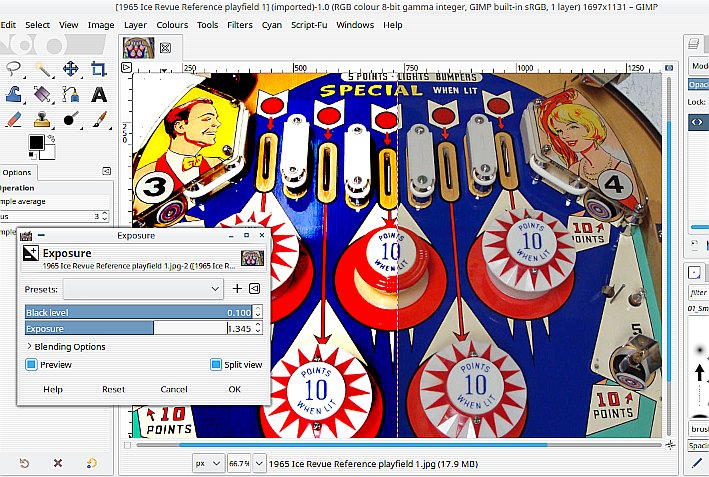
Task: Select the Move tool
Action: (x=71, y=69)
